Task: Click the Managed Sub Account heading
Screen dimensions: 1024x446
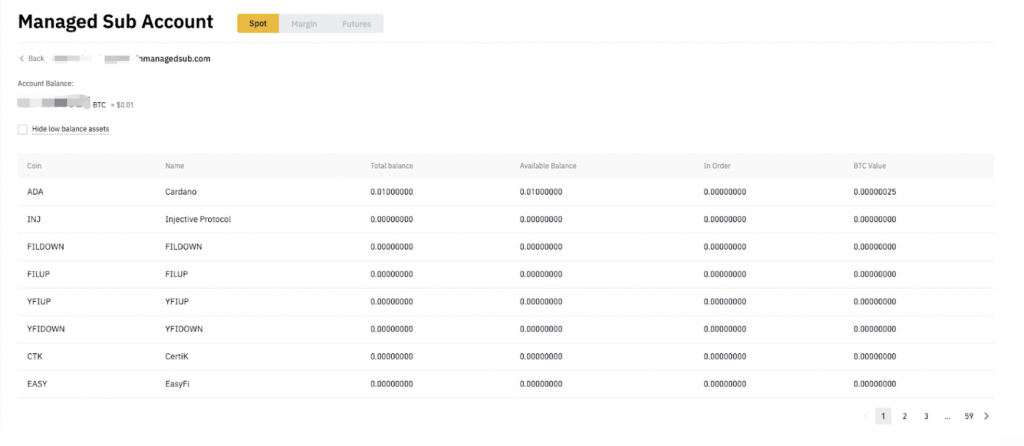Action: [x=116, y=22]
